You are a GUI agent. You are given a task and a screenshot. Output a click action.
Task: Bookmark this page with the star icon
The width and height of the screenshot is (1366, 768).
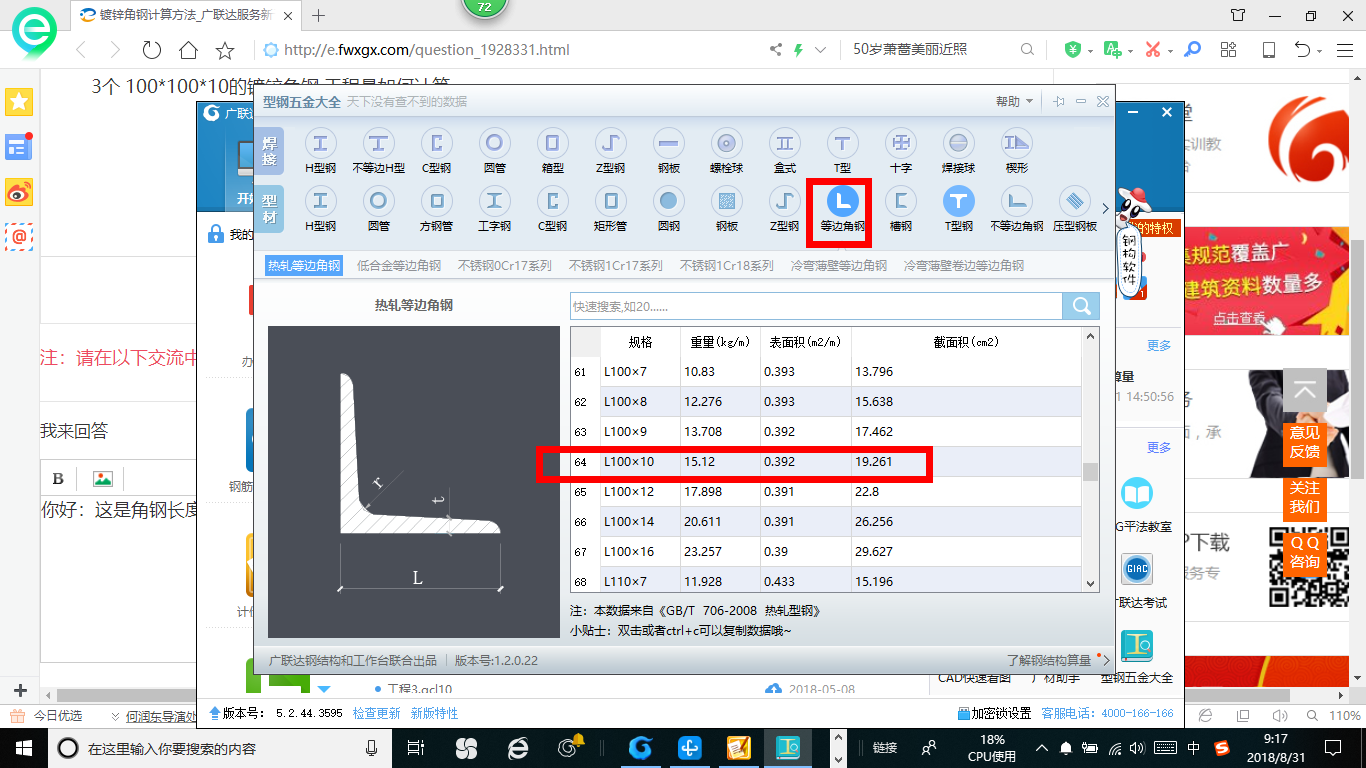pyautogui.click(x=225, y=50)
